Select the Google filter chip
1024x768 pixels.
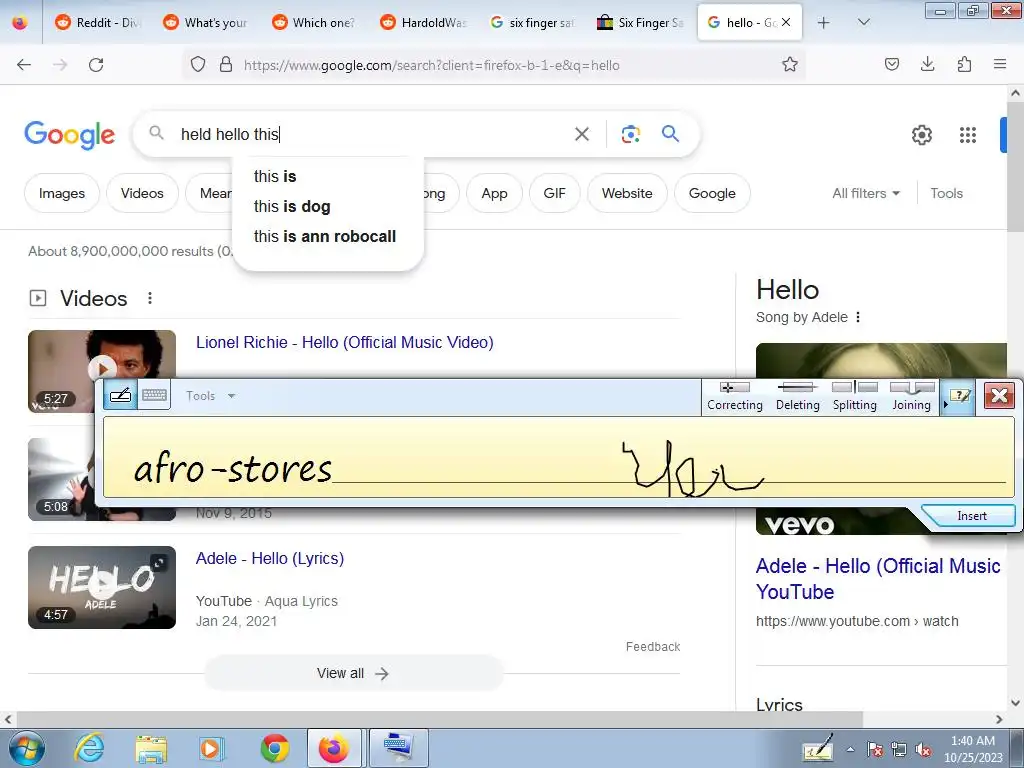(x=712, y=193)
